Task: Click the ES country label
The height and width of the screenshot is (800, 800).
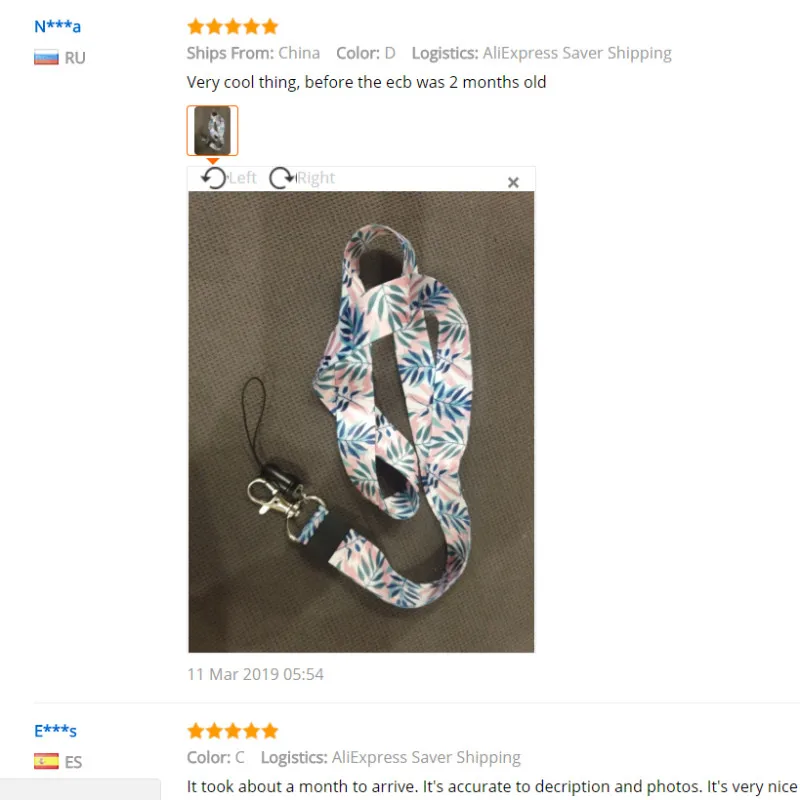Action: tap(73, 762)
